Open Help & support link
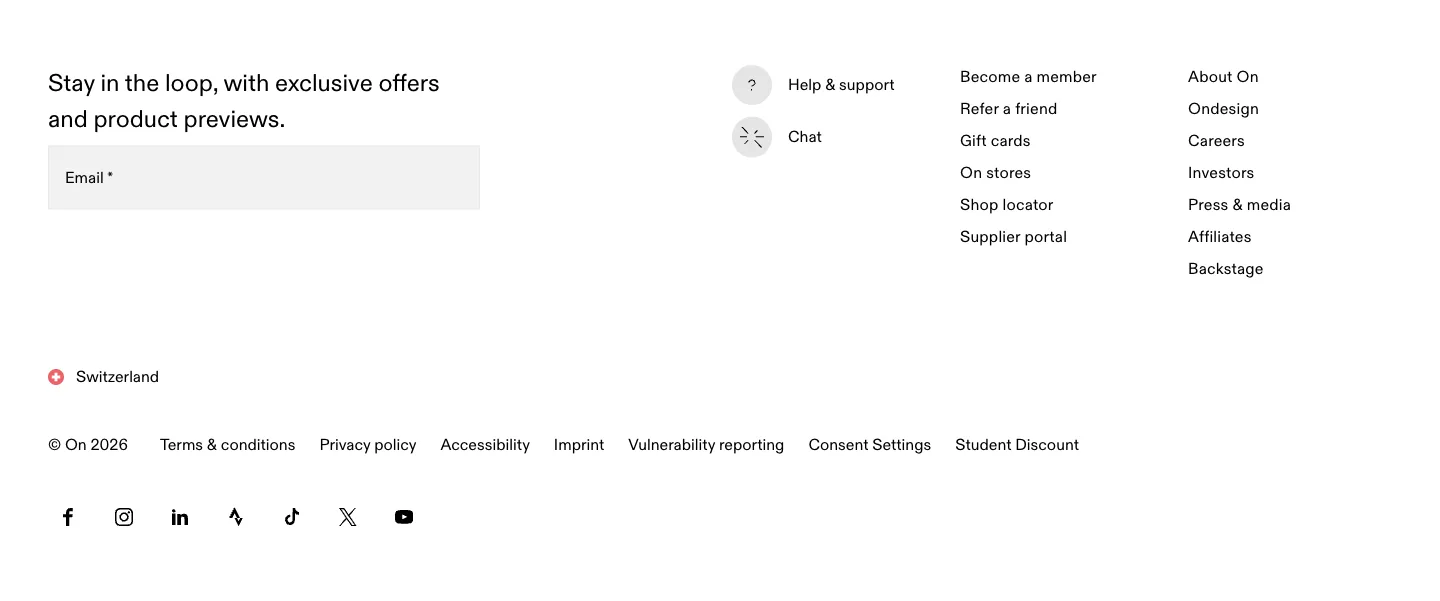1440x601 pixels. point(841,85)
